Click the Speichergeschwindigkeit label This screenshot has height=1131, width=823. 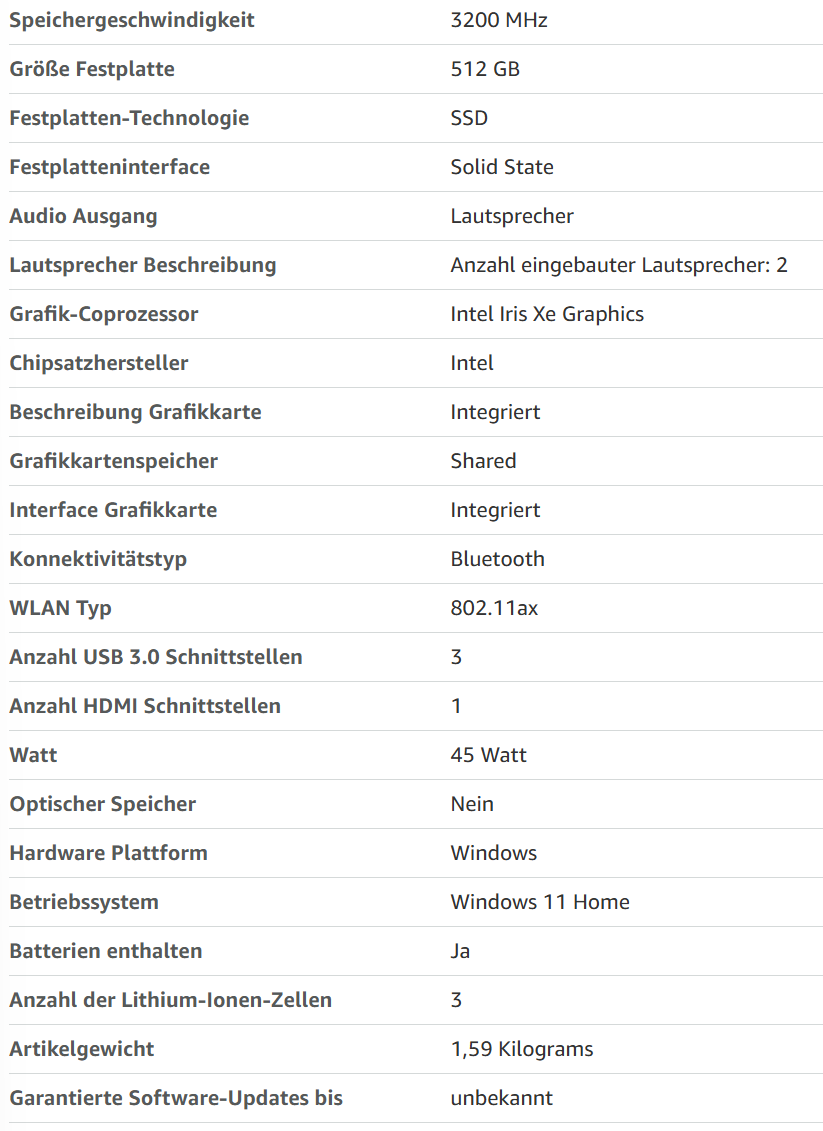131,20
